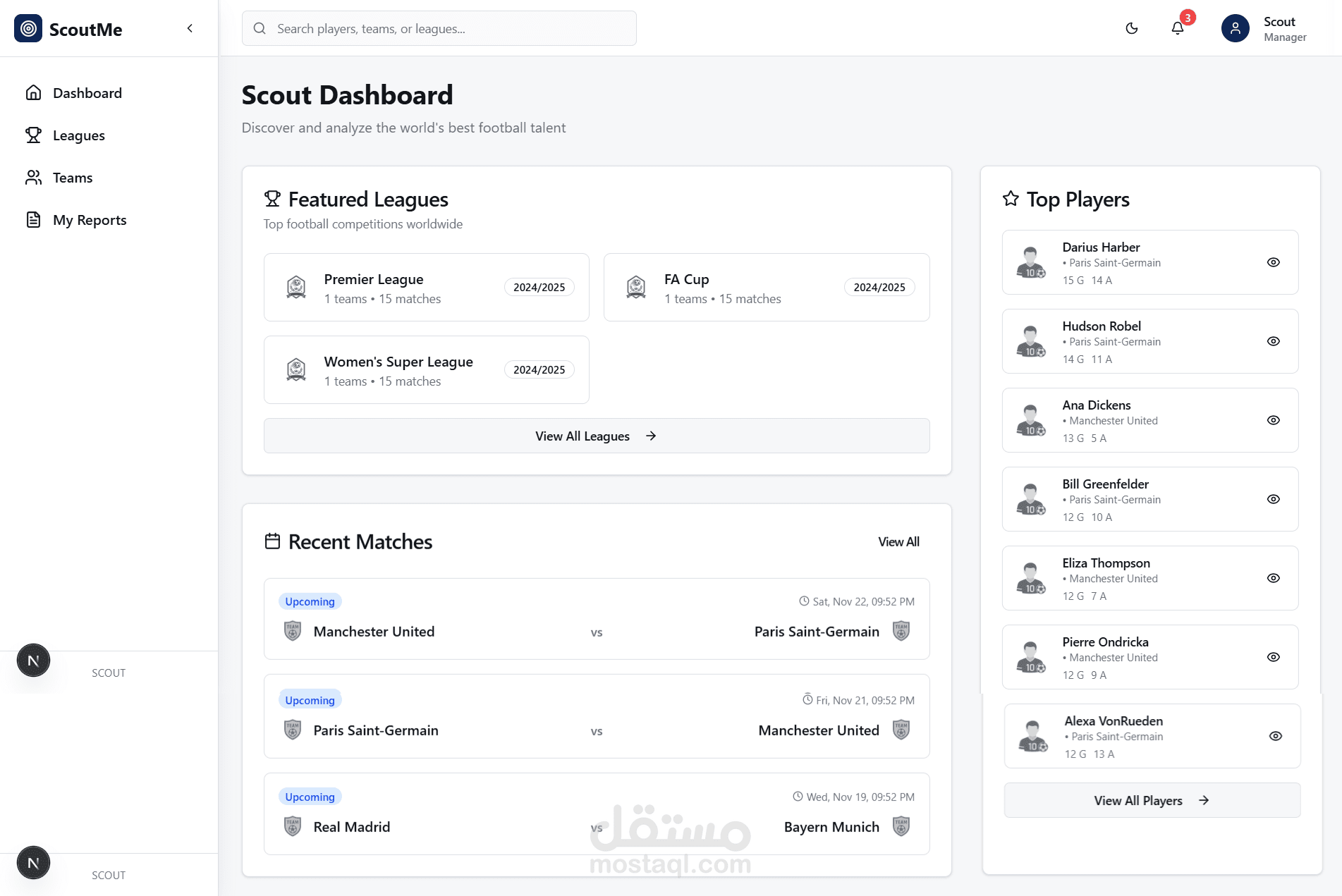Image resolution: width=1342 pixels, height=896 pixels.
Task: Click Manchester United crest in Nov 22 match
Action: (293, 631)
